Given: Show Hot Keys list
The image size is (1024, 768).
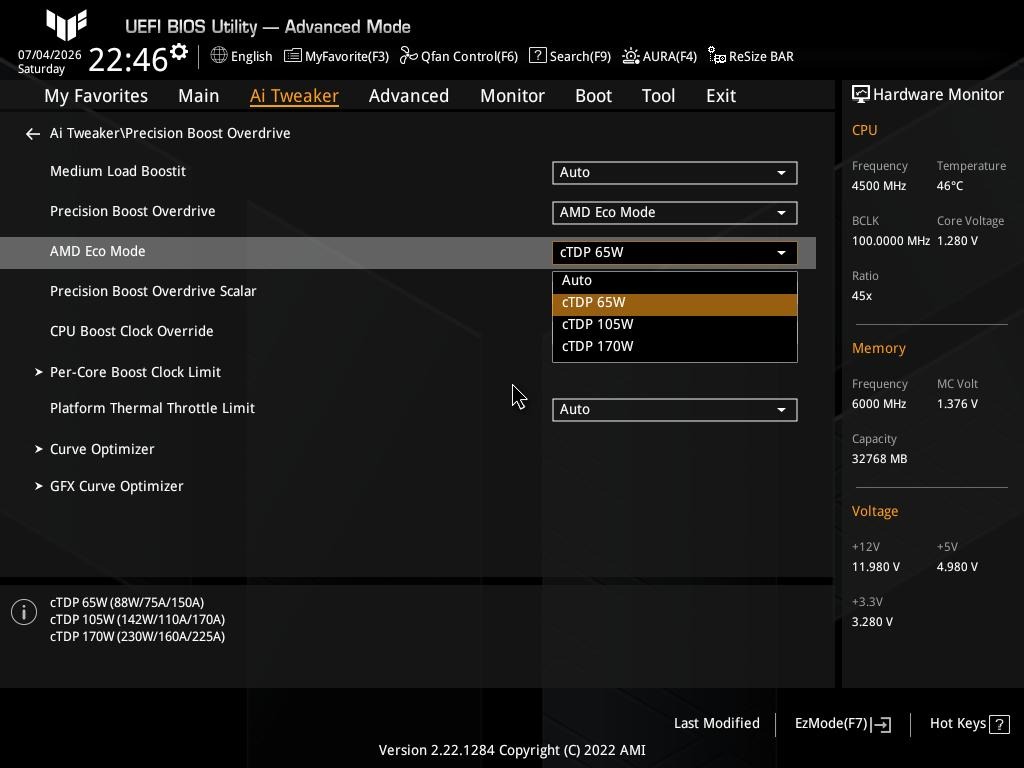Looking at the screenshot, I should tap(970, 724).
